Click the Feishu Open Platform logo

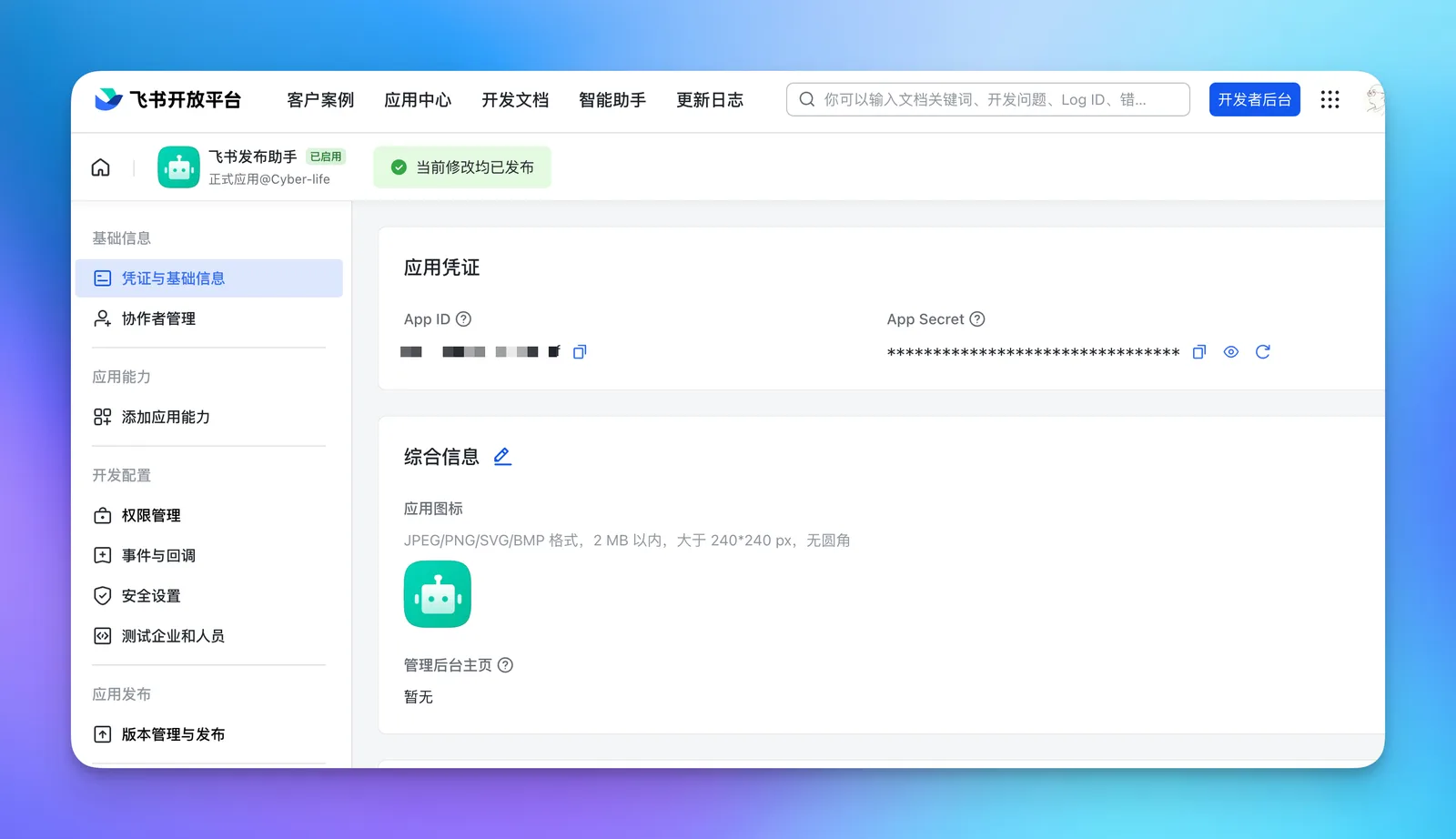[x=167, y=99]
